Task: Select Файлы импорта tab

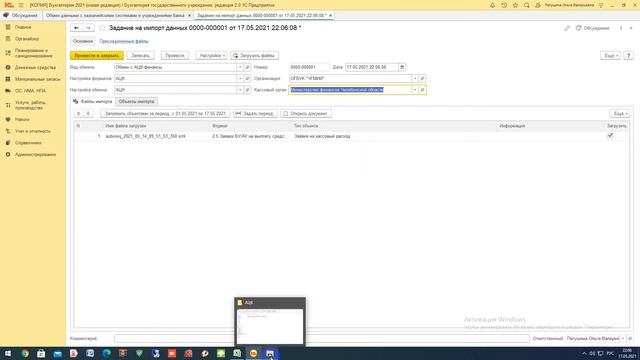Action: click(93, 101)
